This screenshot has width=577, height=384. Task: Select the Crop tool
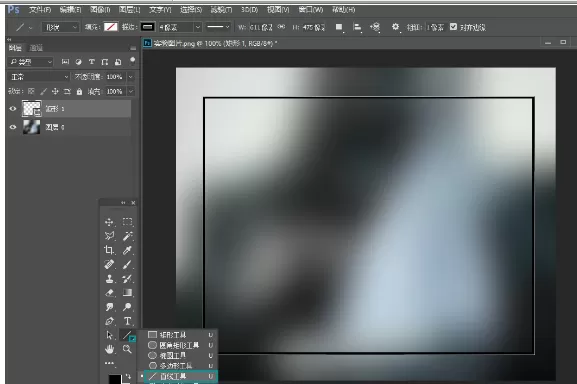(109, 250)
